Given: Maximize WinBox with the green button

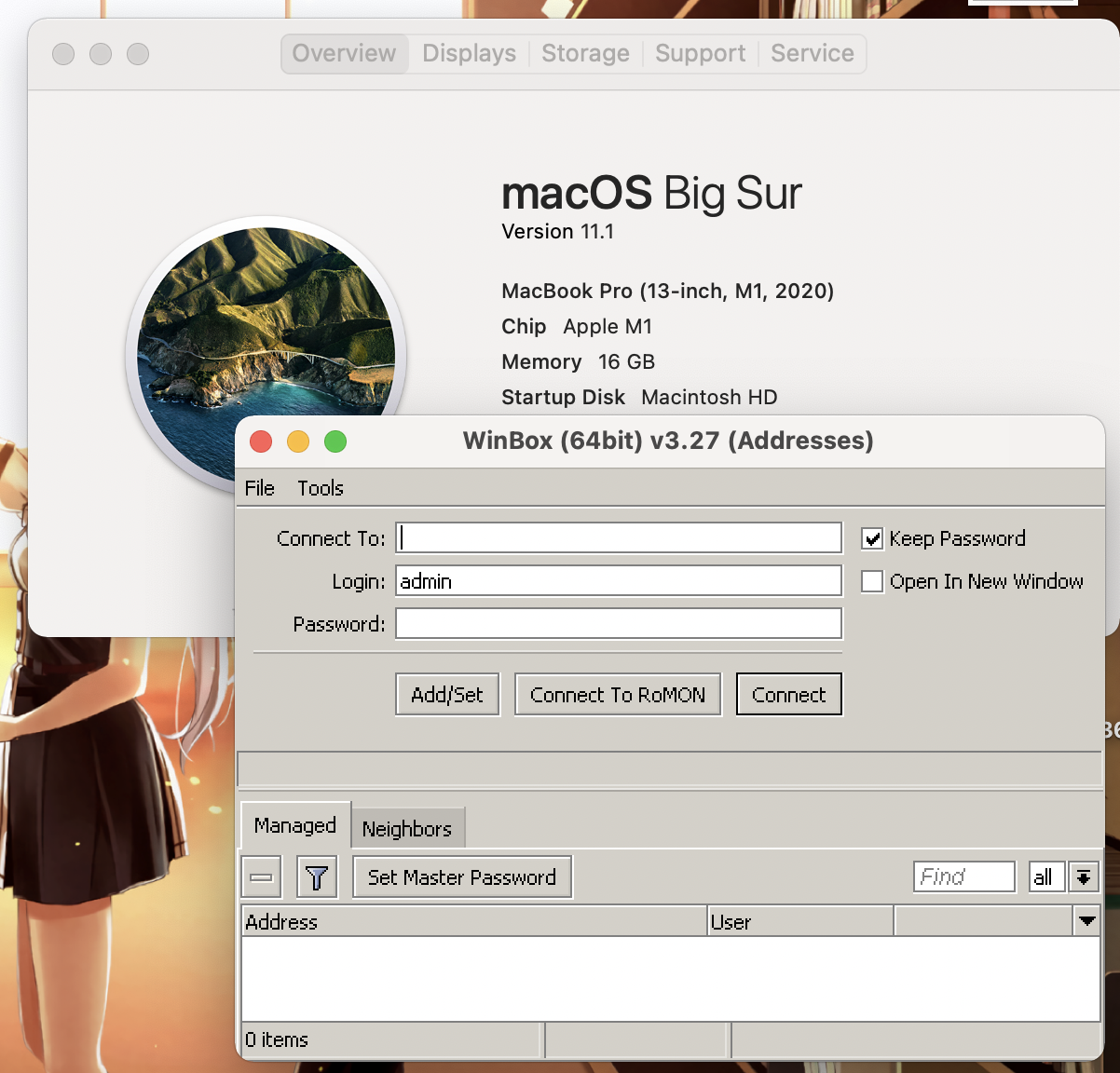Looking at the screenshot, I should click(x=335, y=441).
